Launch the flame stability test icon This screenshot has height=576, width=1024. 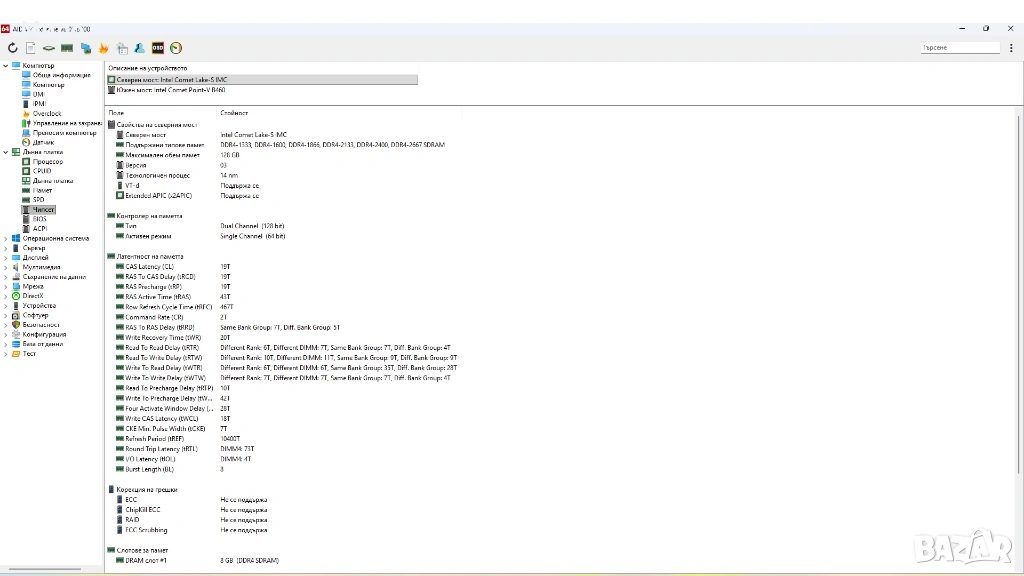pyautogui.click(x=103, y=47)
